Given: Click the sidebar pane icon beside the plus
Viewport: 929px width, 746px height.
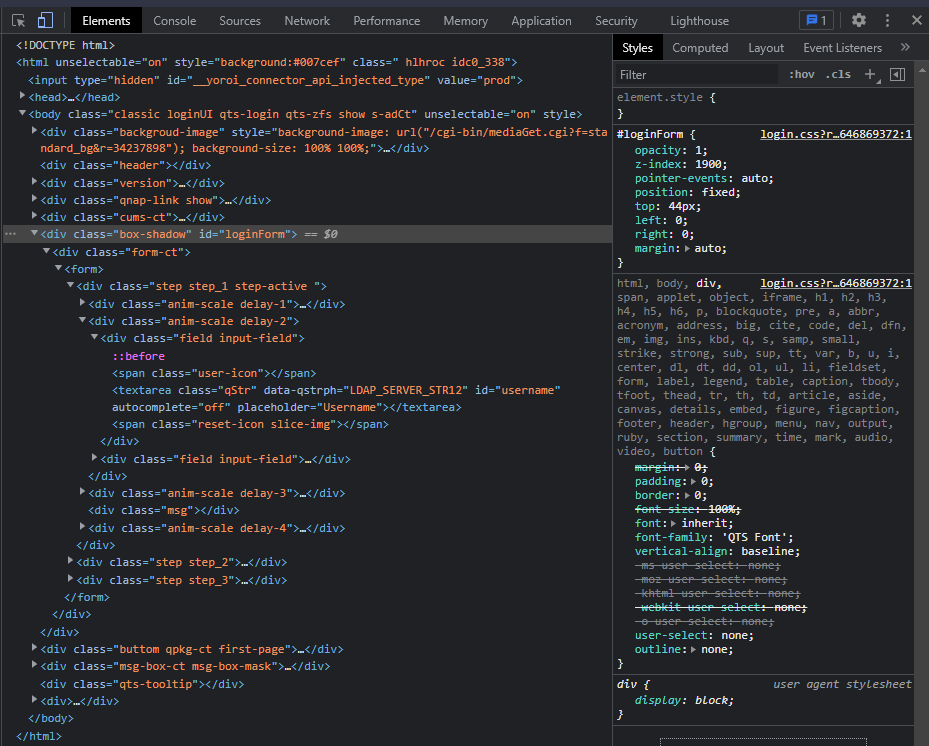Looking at the screenshot, I should tap(895, 73).
